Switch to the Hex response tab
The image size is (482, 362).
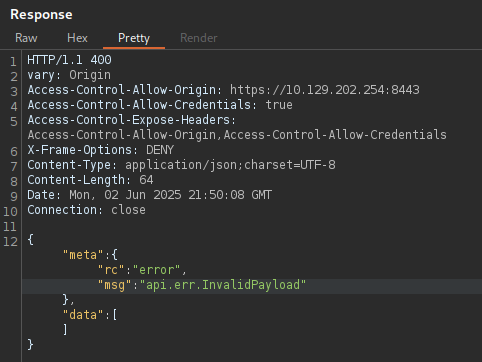[x=77, y=38]
